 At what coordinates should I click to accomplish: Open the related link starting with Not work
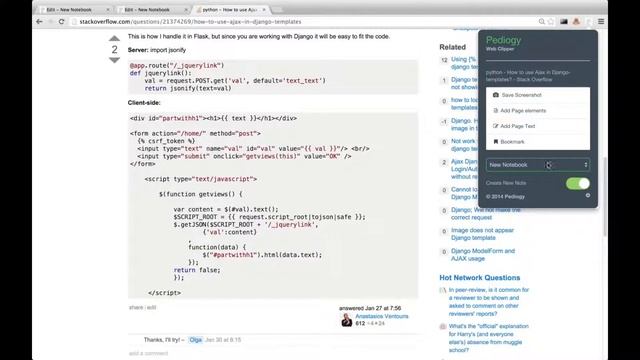pyautogui.click(x=464, y=145)
